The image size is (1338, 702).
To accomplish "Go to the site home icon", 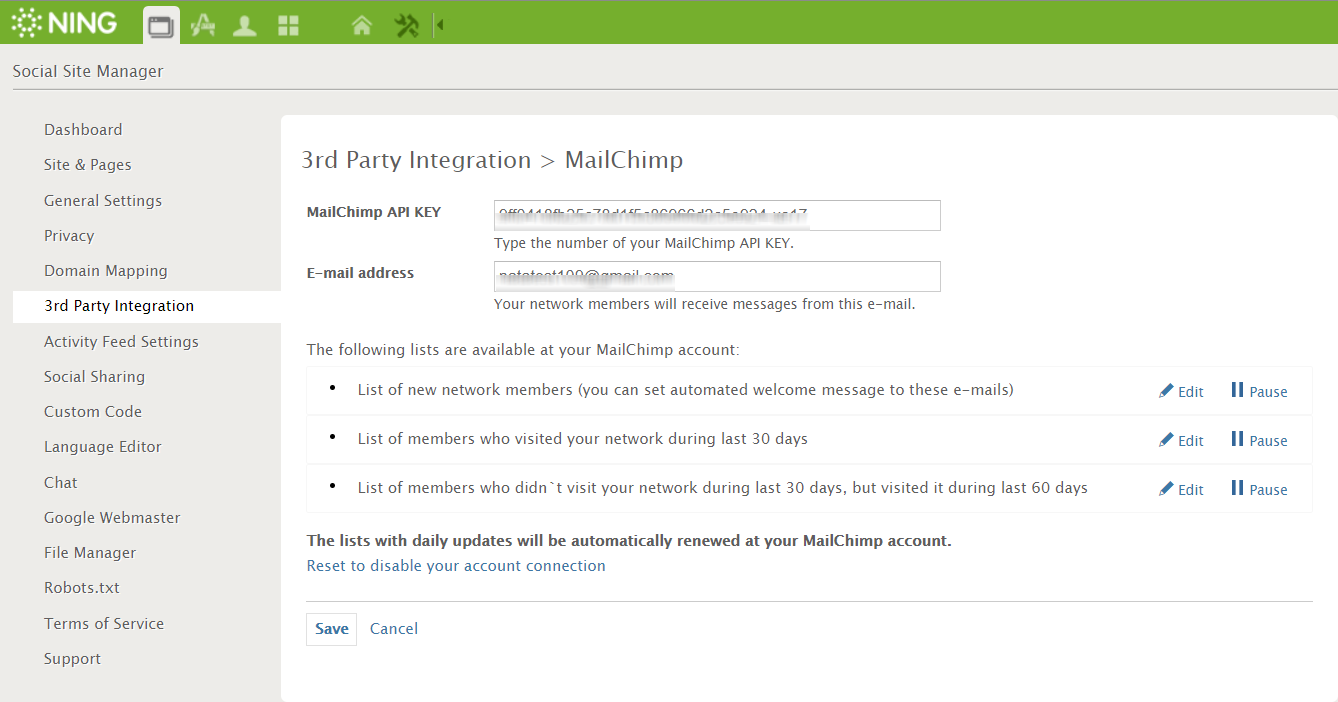I will [x=362, y=26].
